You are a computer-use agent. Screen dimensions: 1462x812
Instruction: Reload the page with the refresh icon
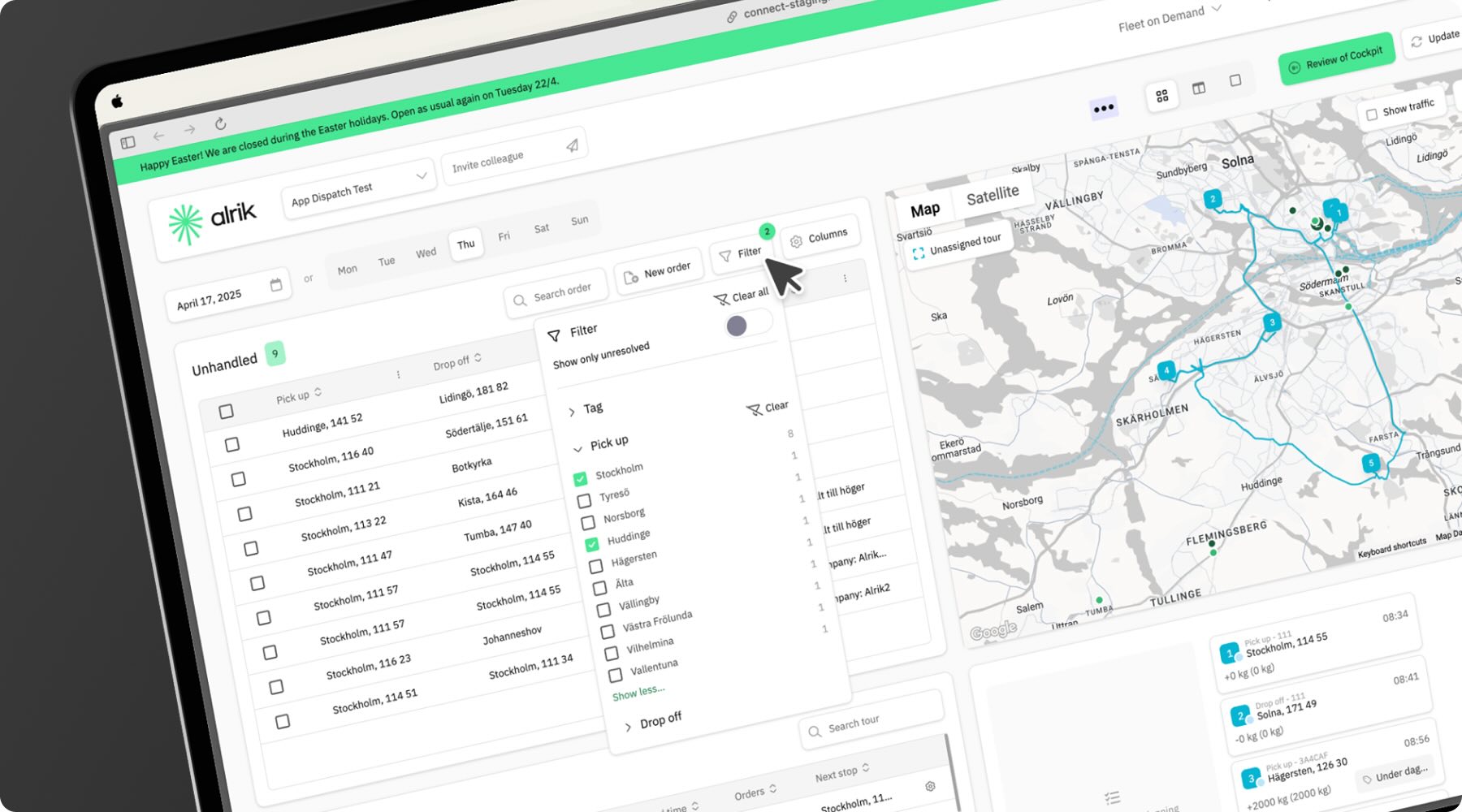pyautogui.click(x=220, y=123)
